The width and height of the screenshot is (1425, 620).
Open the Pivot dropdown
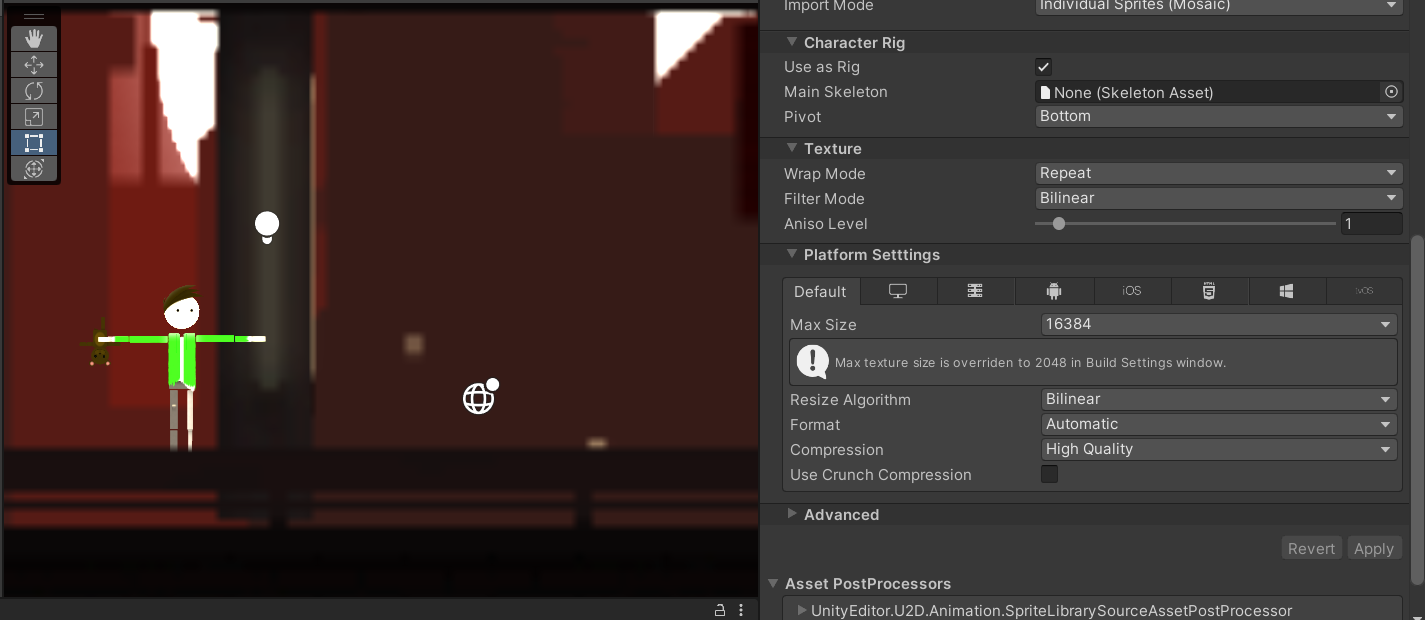(x=1218, y=116)
